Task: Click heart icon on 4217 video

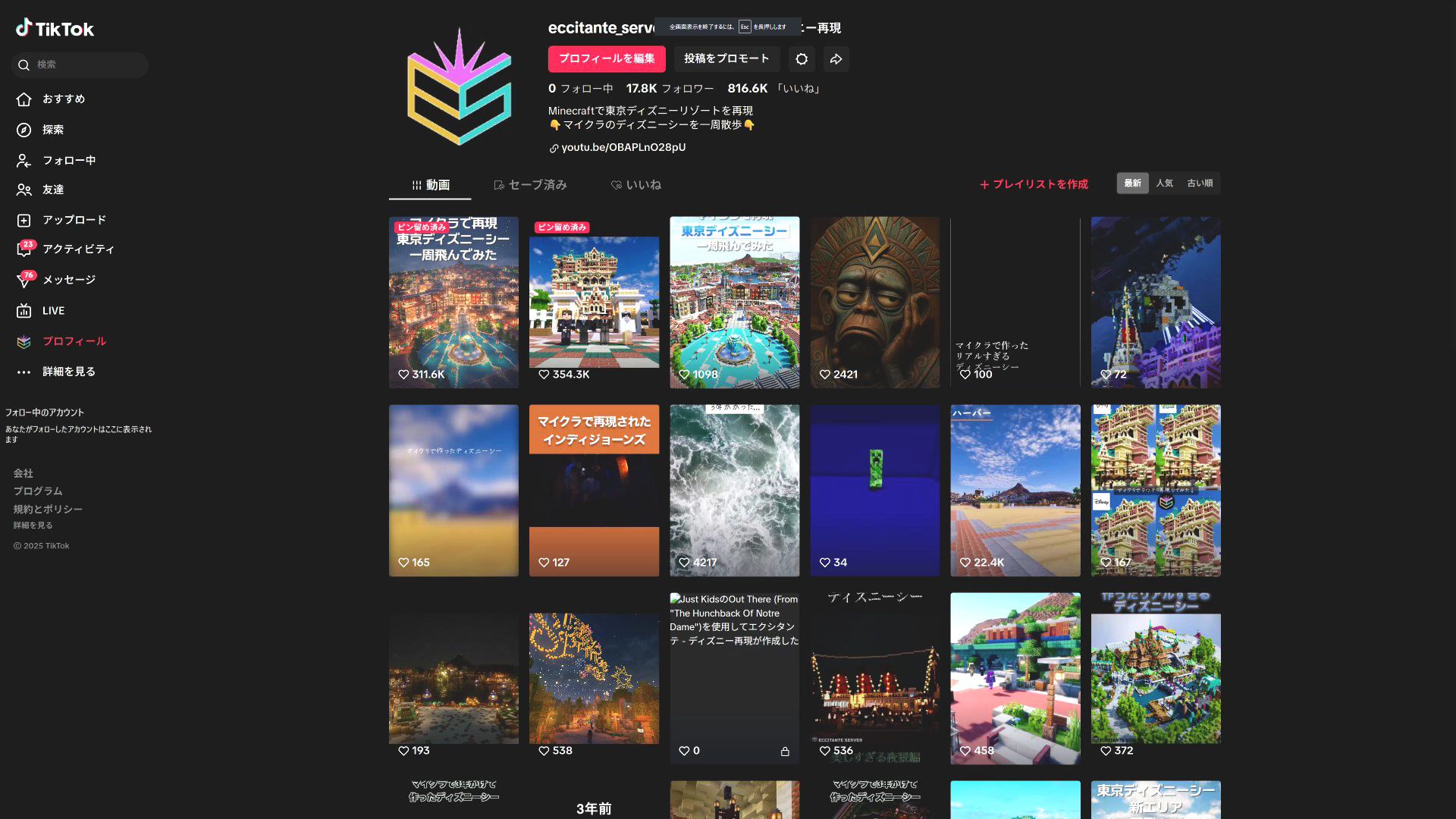Action: 684,563
